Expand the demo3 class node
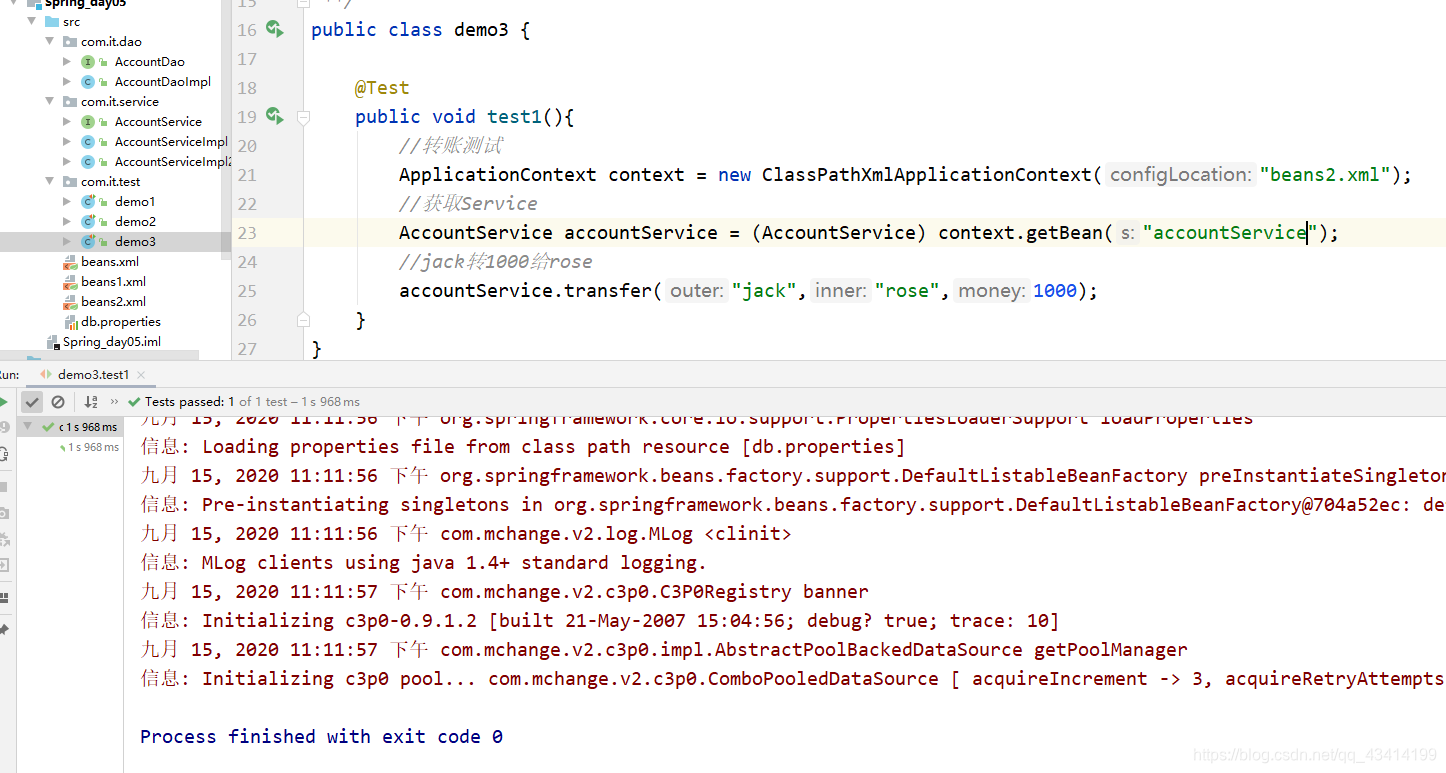 [67, 242]
